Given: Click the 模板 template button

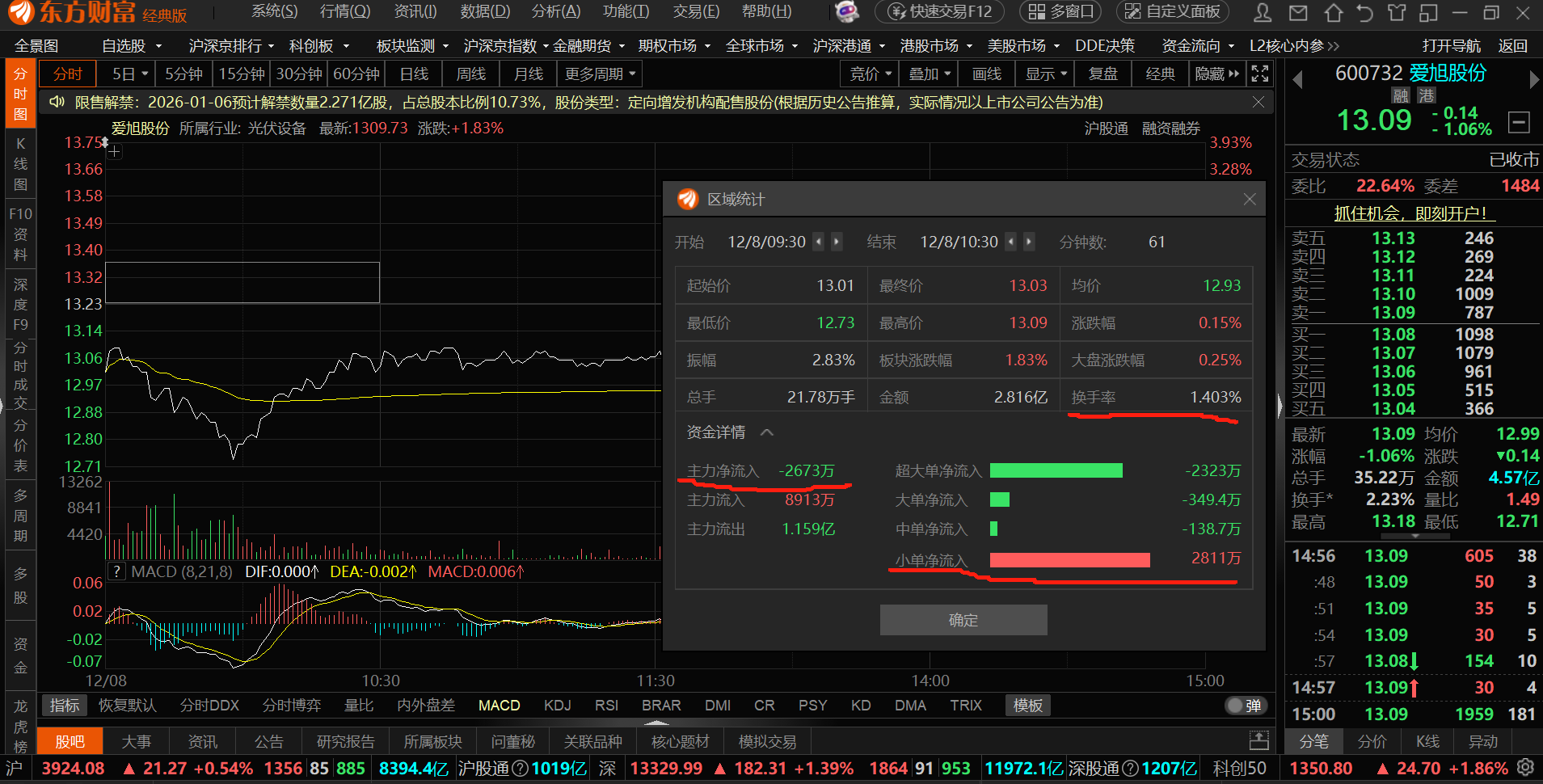Looking at the screenshot, I should click(1027, 705).
